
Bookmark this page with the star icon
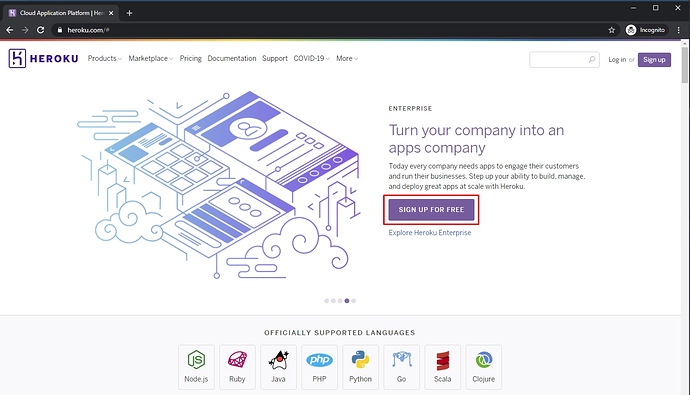612,30
